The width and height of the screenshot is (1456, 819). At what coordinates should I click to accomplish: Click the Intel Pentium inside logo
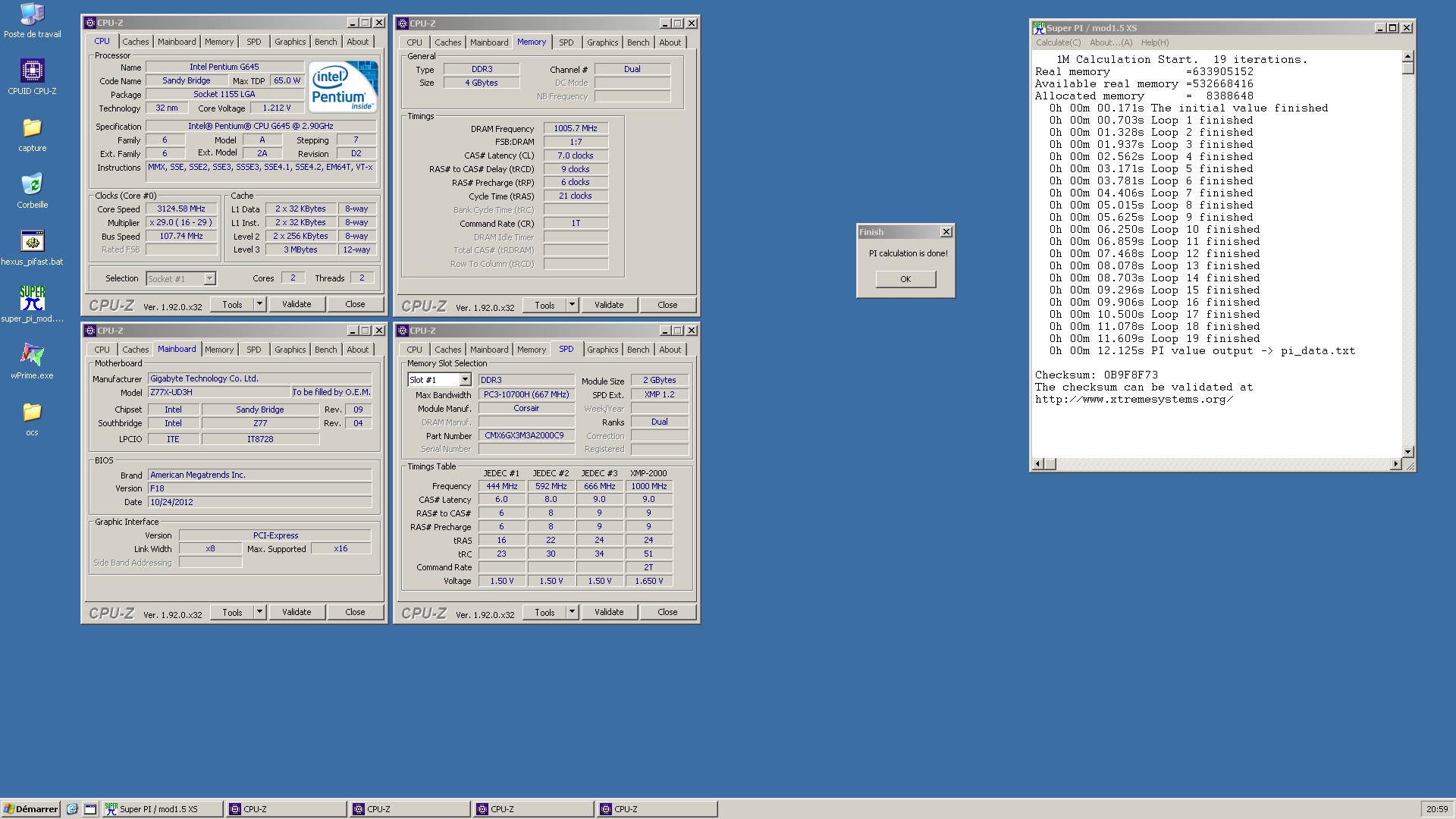(344, 87)
